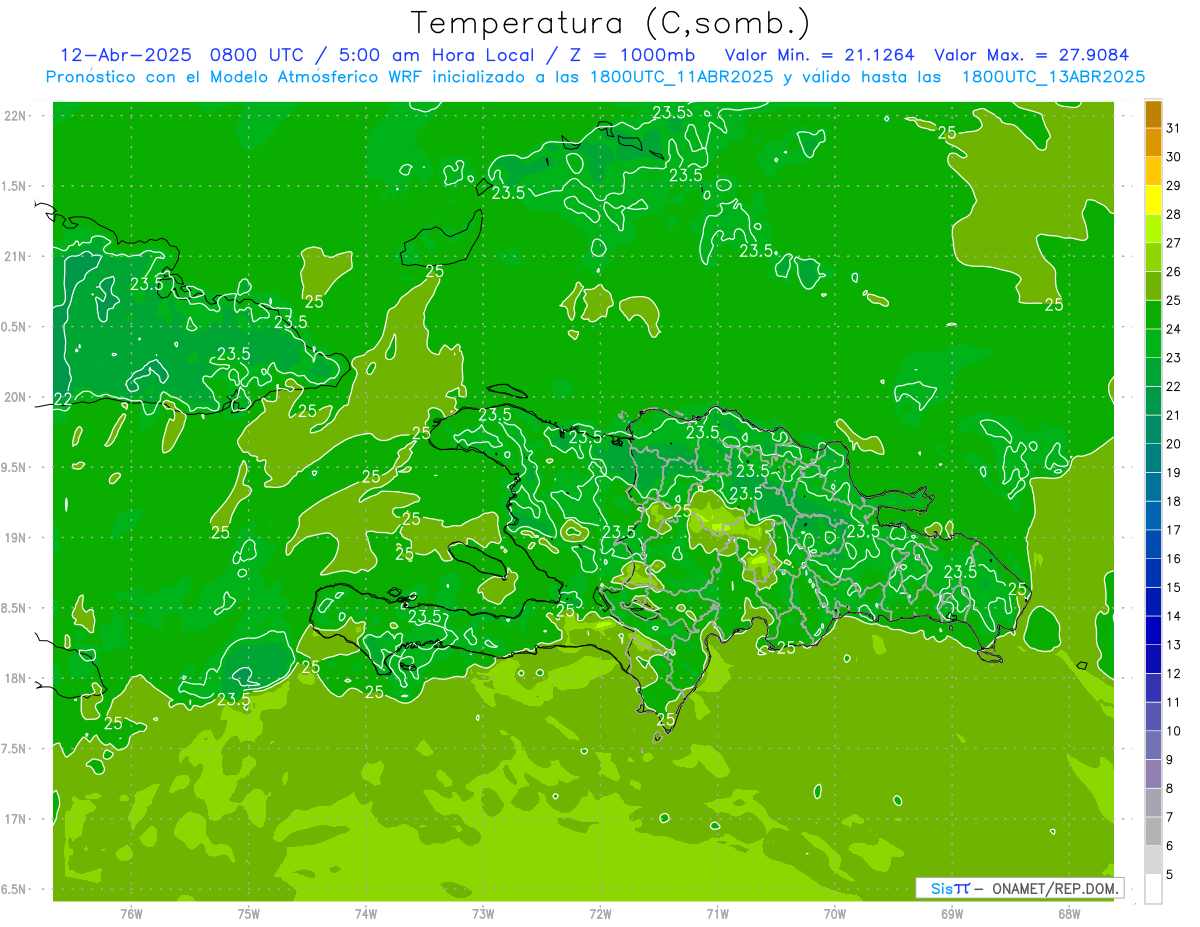This screenshot has height=927, width=1200.
Task: Click legend scale value '15'
Action: tap(1174, 588)
